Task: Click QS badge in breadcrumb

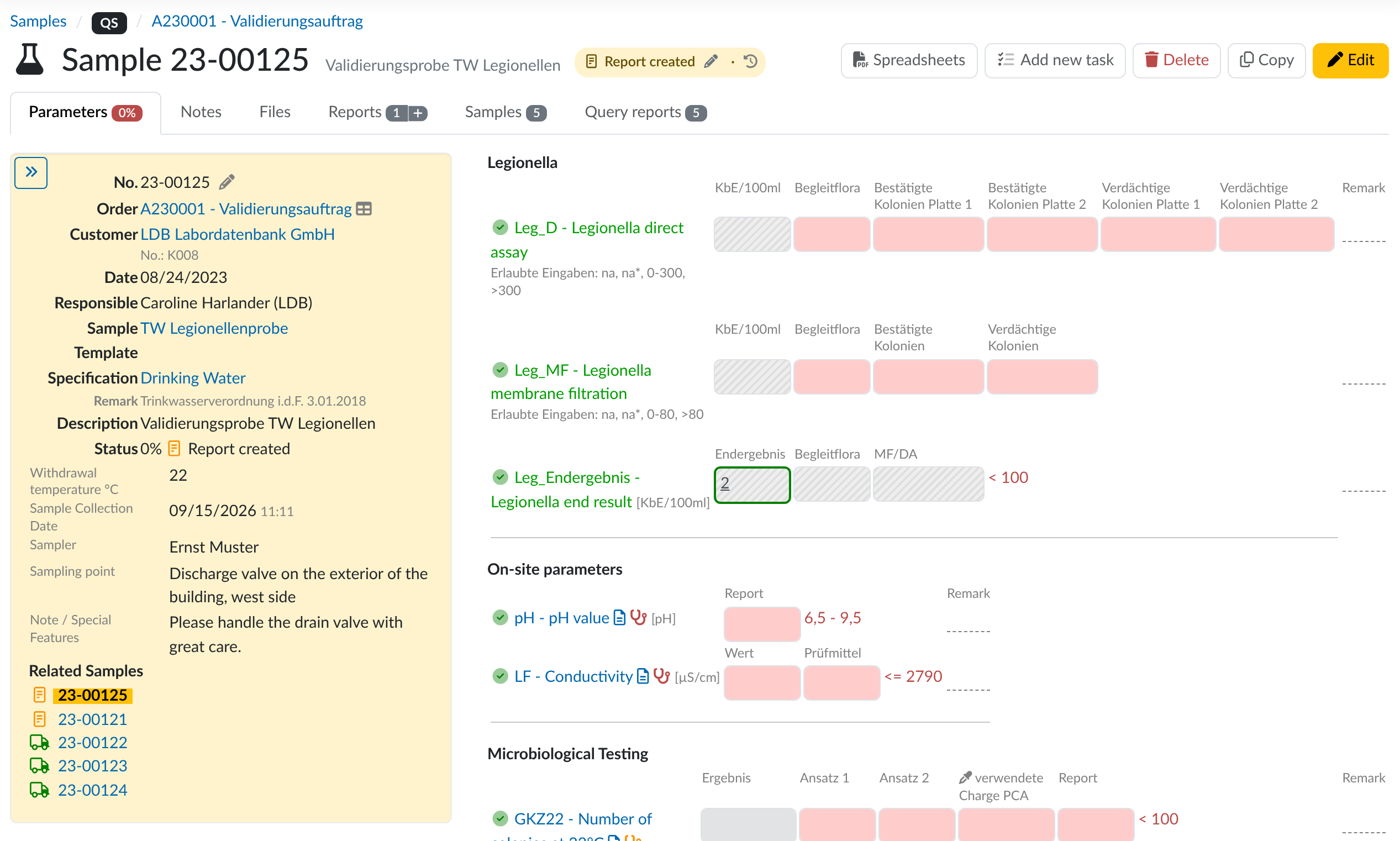Action: pyautogui.click(x=109, y=23)
